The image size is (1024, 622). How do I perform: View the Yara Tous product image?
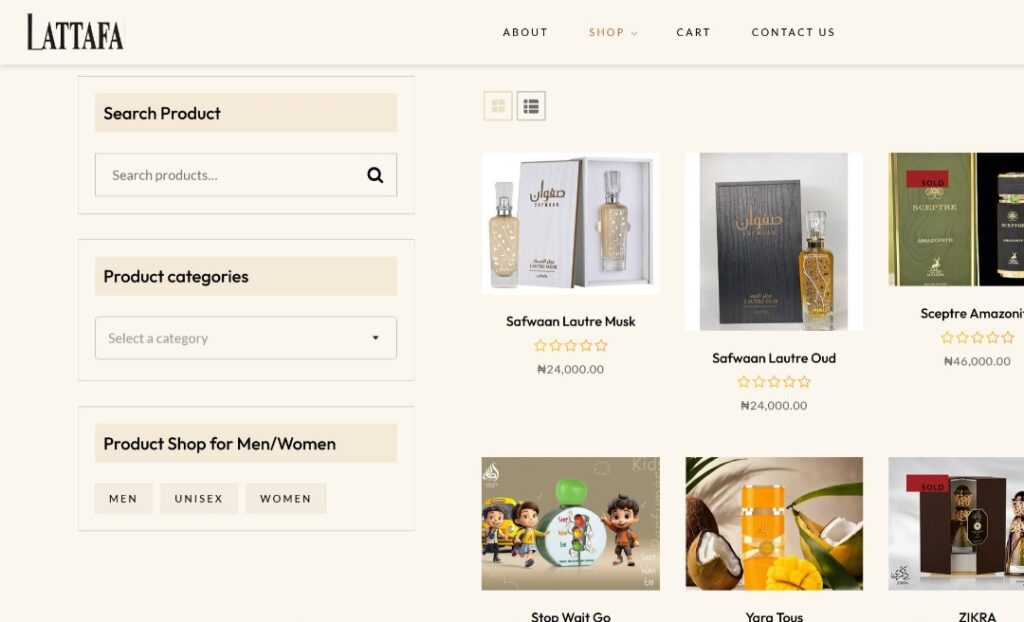pyautogui.click(x=774, y=523)
